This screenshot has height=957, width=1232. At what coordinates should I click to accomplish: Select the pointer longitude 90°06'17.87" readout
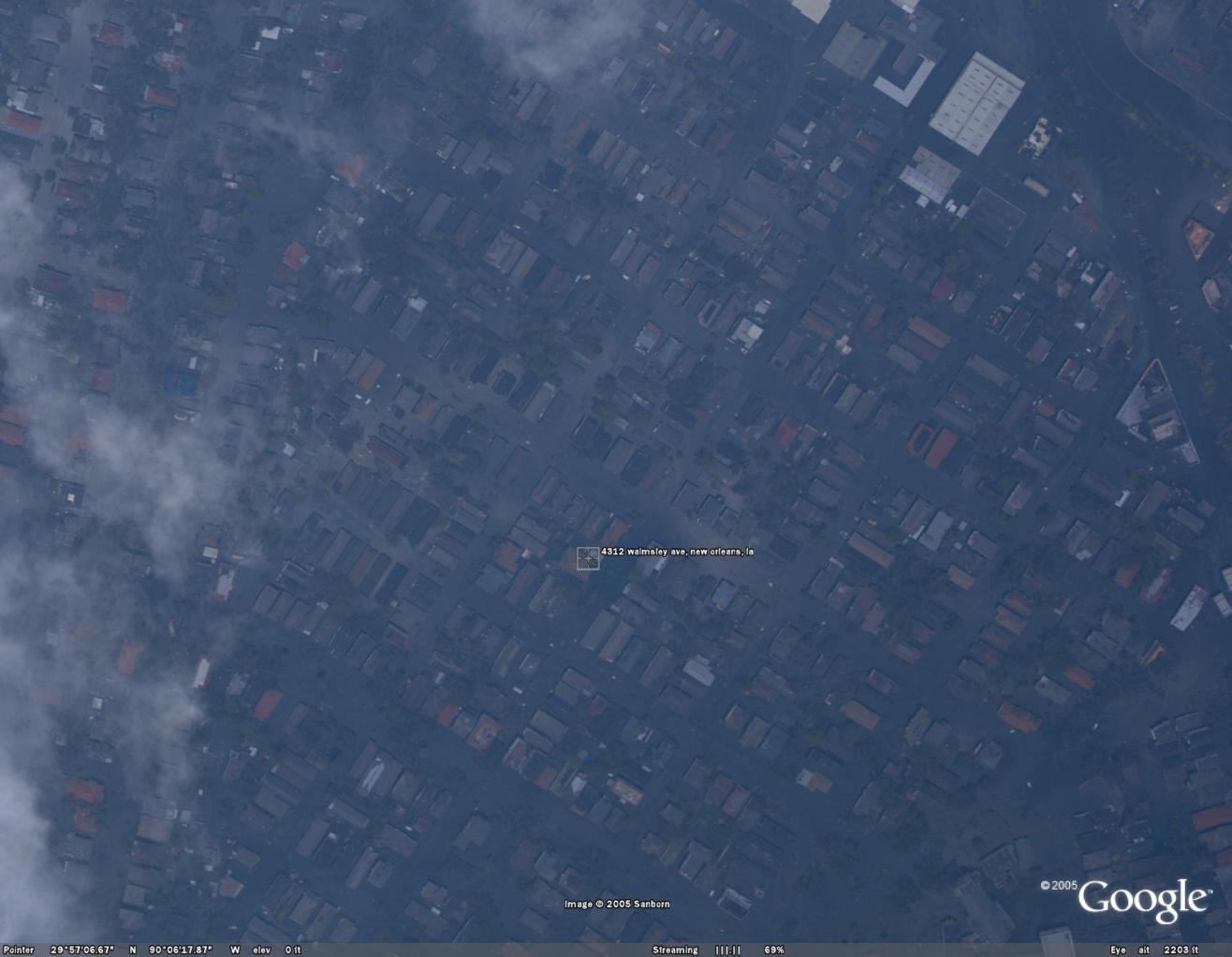pos(181,950)
